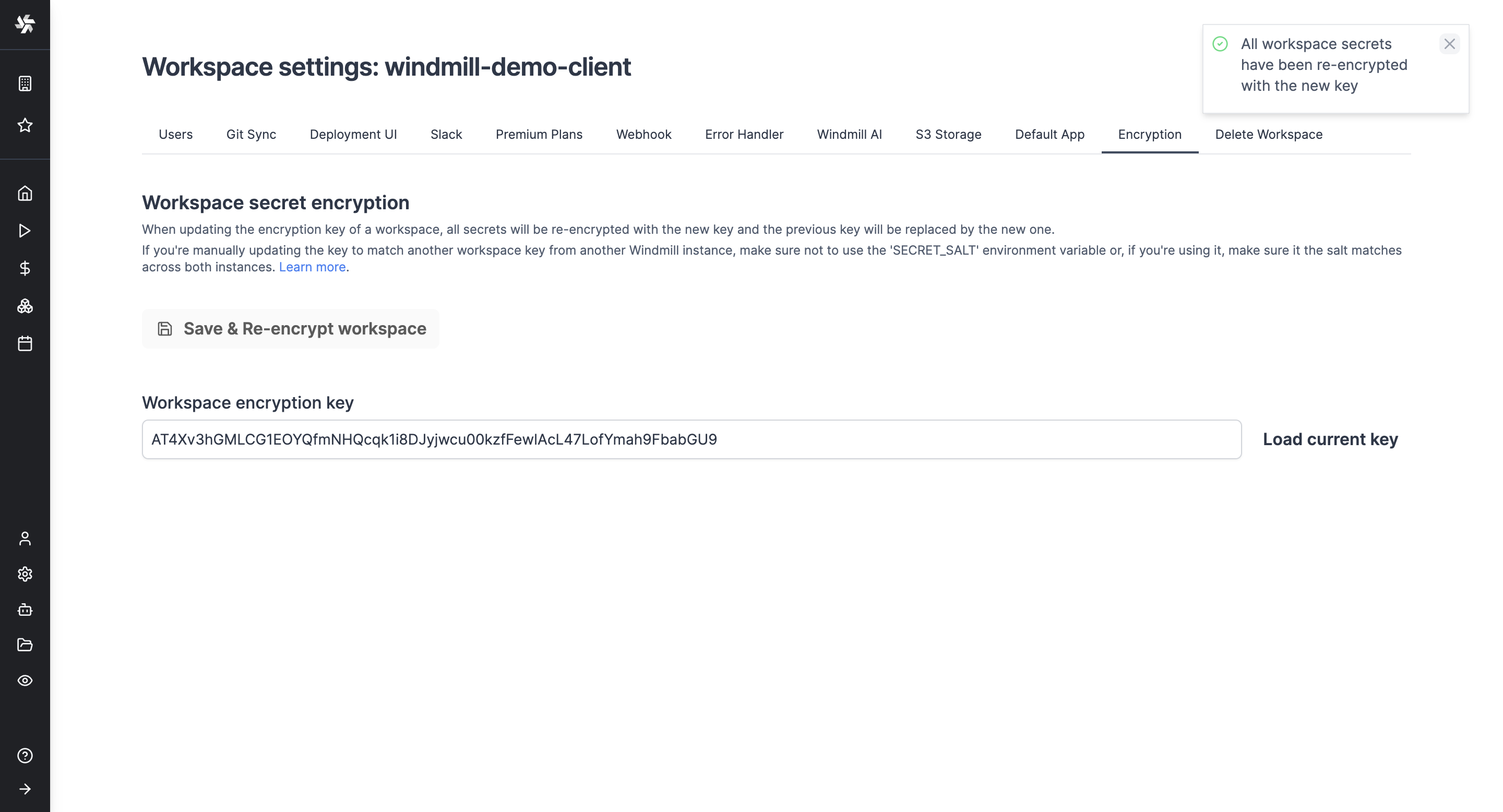Image resolution: width=1503 pixels, height=812 pixels.
Task: Switch to the S3 Storage tab
Action: (x=948, y=134)
